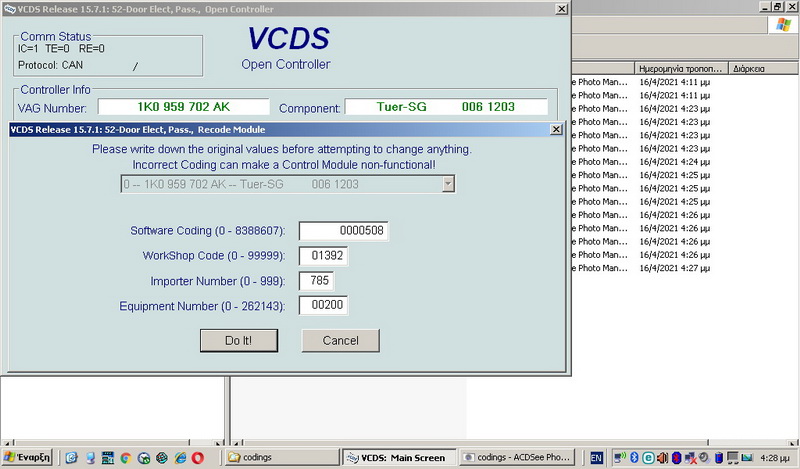Click the dark Bluetooth tray icon
The width and height of the screenshot is (800, 469).
(677, 457)
